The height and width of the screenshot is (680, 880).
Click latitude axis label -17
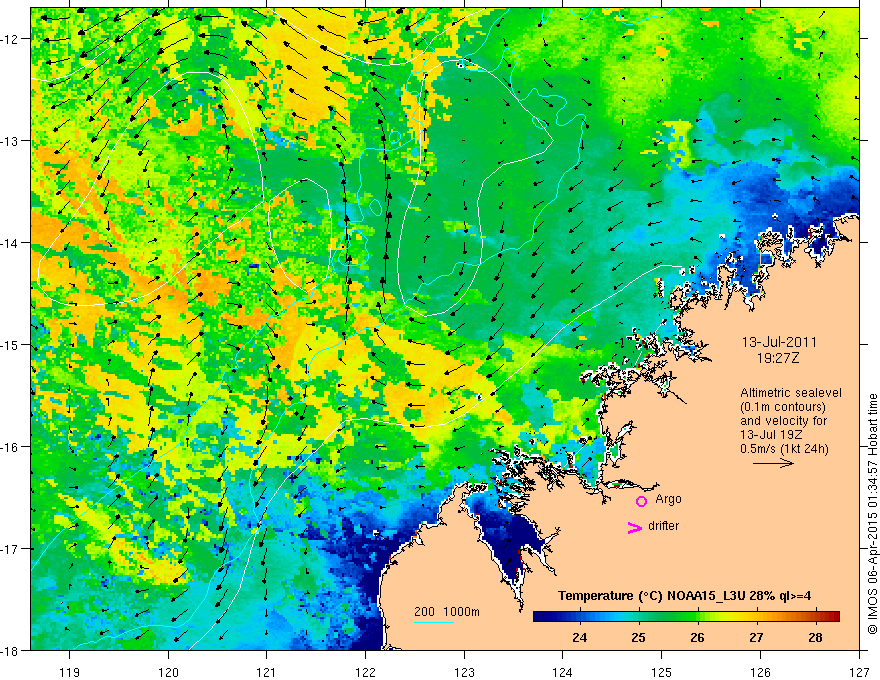[10, 549]
